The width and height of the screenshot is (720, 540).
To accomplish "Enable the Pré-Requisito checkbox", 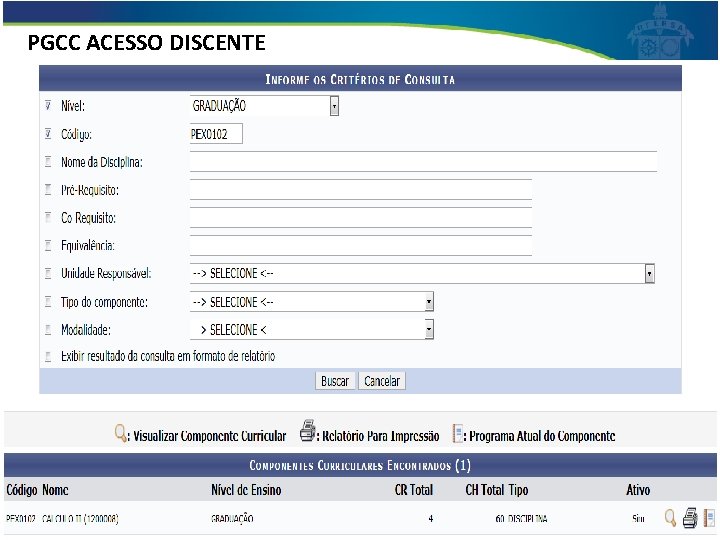I will point(48,190).
